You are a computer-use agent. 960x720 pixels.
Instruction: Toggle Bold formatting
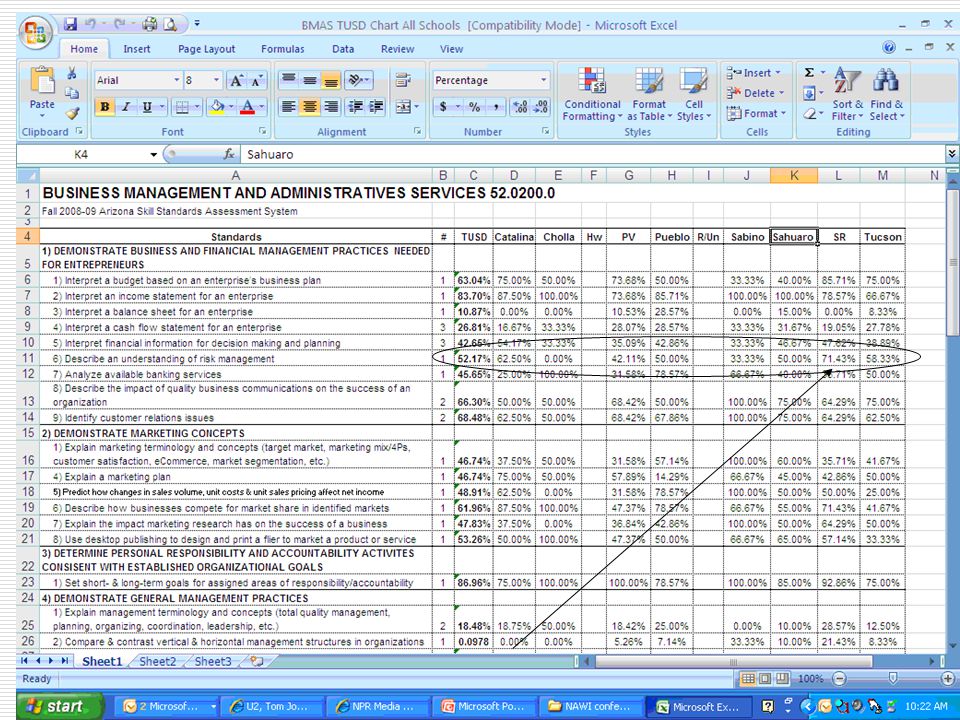click(105, 107)
